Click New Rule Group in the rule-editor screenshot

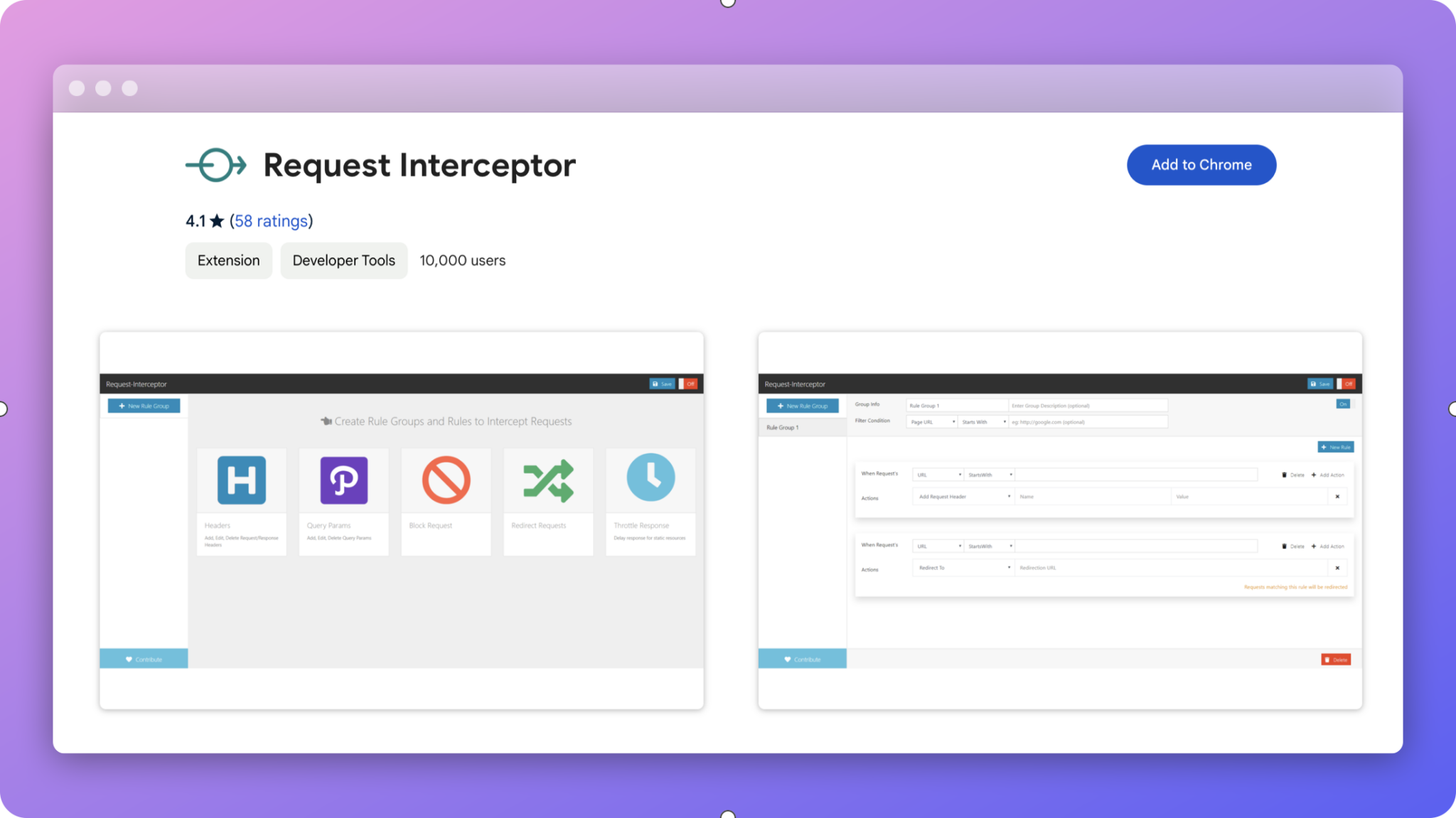coord(803,406)
